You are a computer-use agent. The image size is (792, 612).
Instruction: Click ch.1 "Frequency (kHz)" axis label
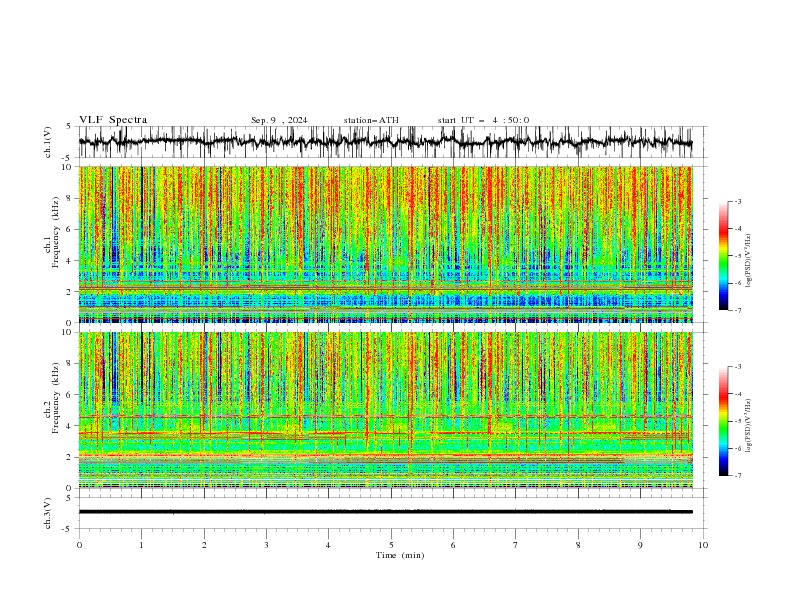coord(56,232)
